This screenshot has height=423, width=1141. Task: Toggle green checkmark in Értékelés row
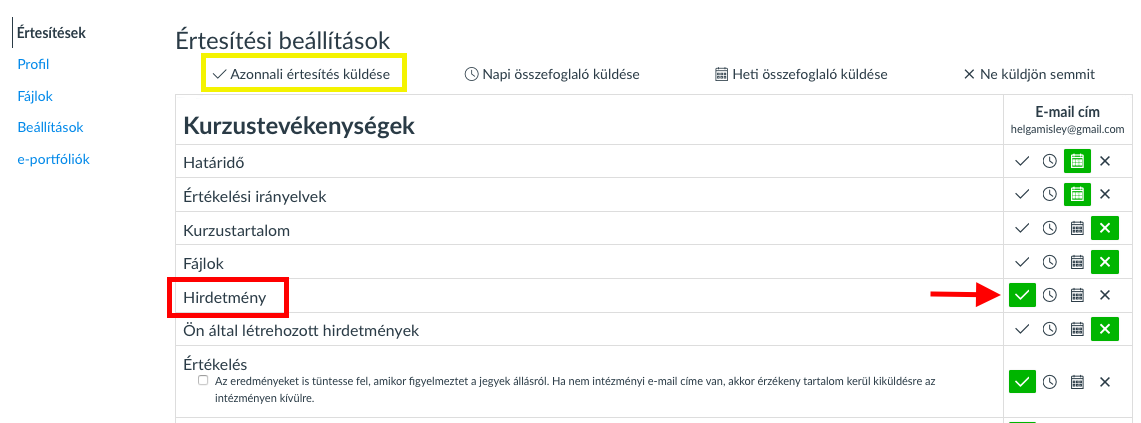click(1022, 382)
